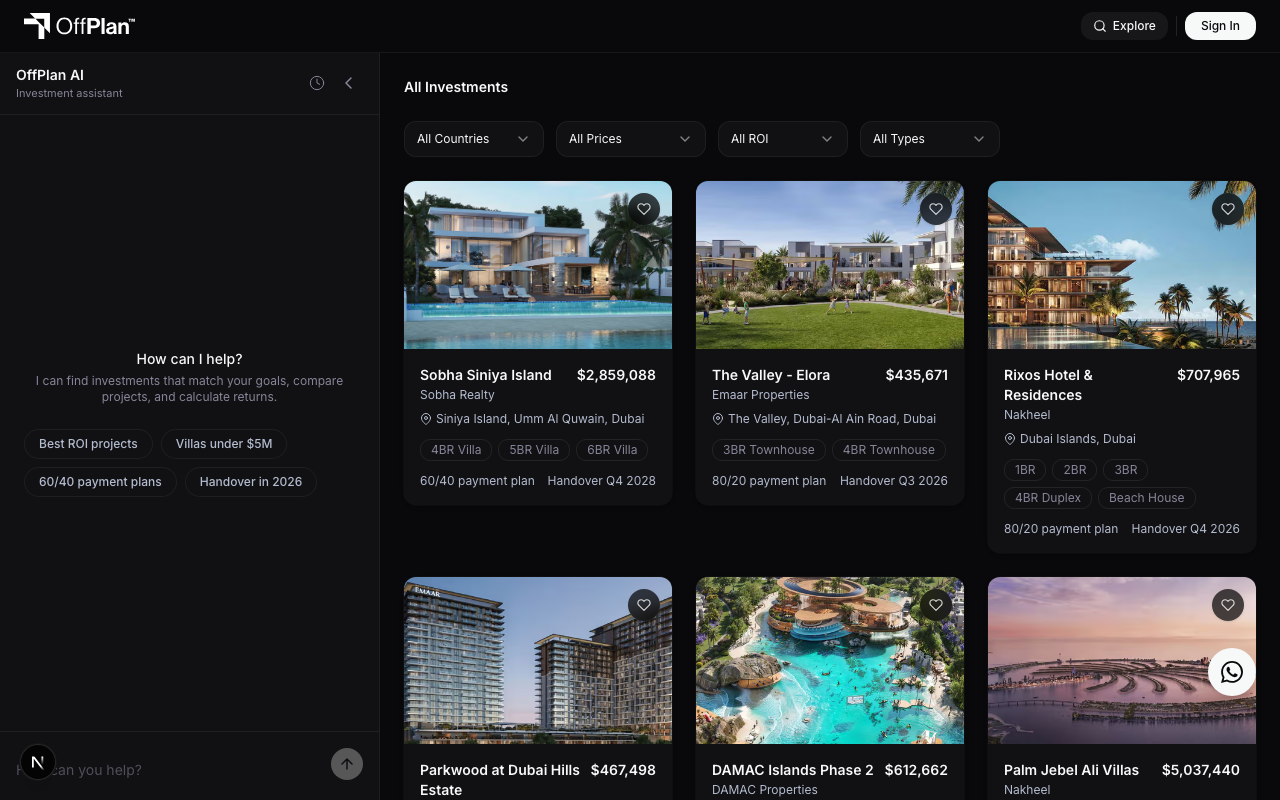Click Handover Q4 2028 text
This screenshot has width=1280, height=800.
click(602, 481)
